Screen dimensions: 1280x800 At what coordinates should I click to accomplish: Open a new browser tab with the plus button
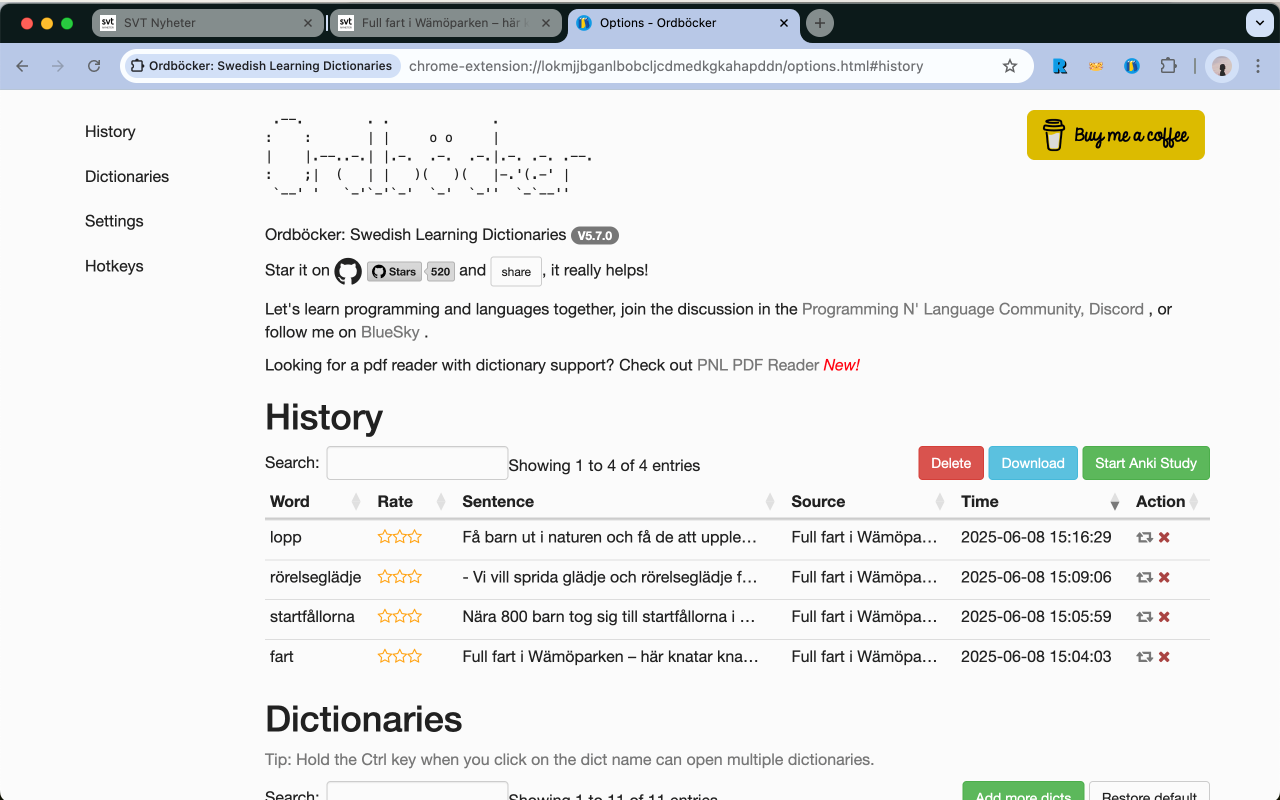pos(820,22)
